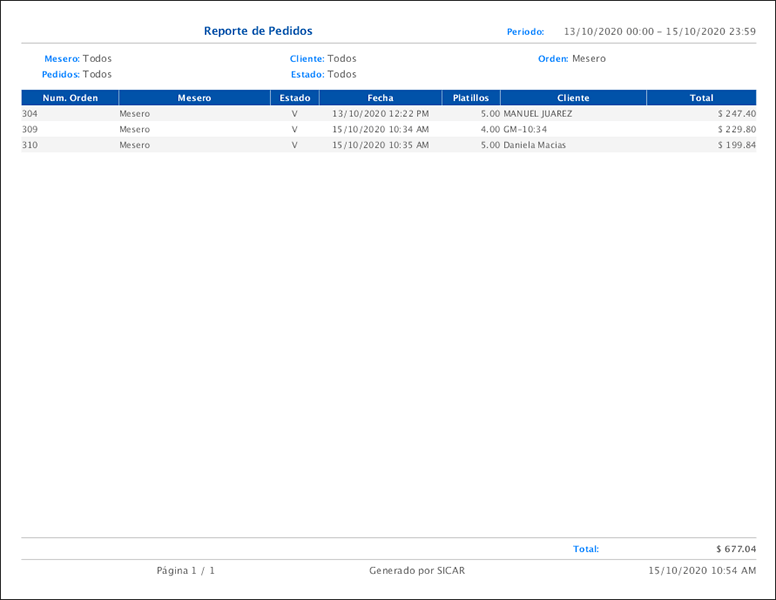Viewport: 776px width, 600px height.
Task: Select the Num. Orden column header
Action: click(x=70, y=98)
